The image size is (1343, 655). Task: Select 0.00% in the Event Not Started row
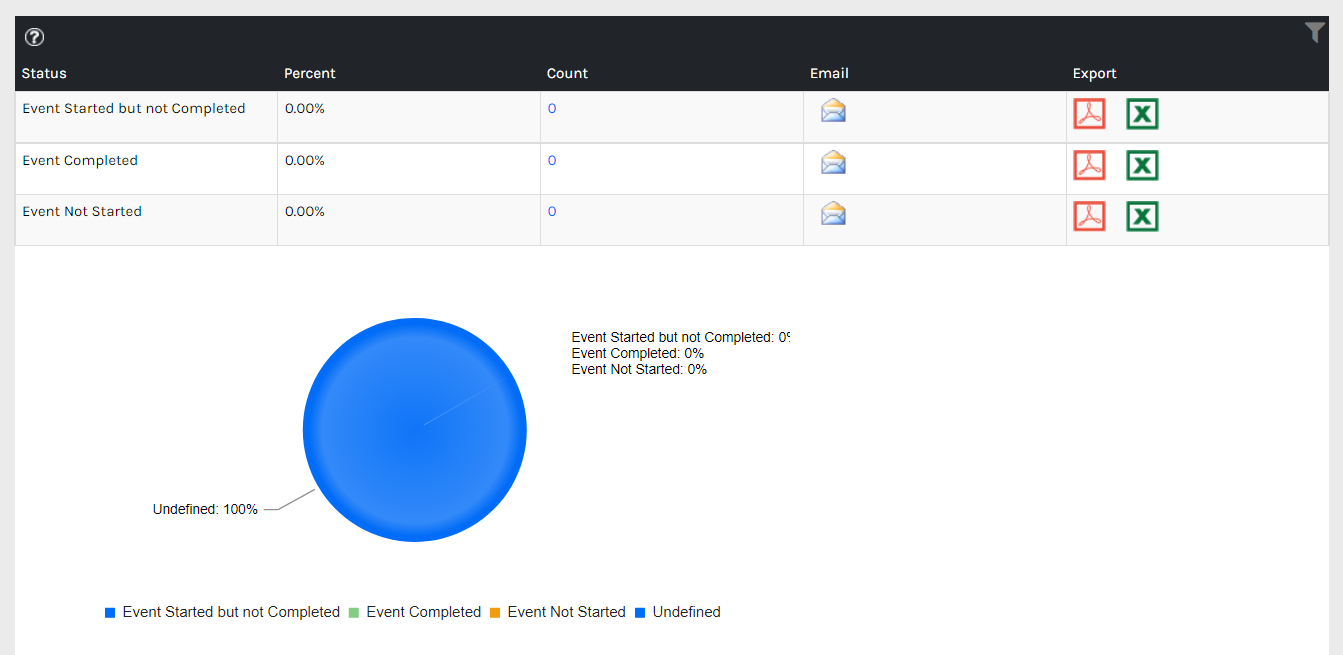pyautogui.click(x=305, y=211)
